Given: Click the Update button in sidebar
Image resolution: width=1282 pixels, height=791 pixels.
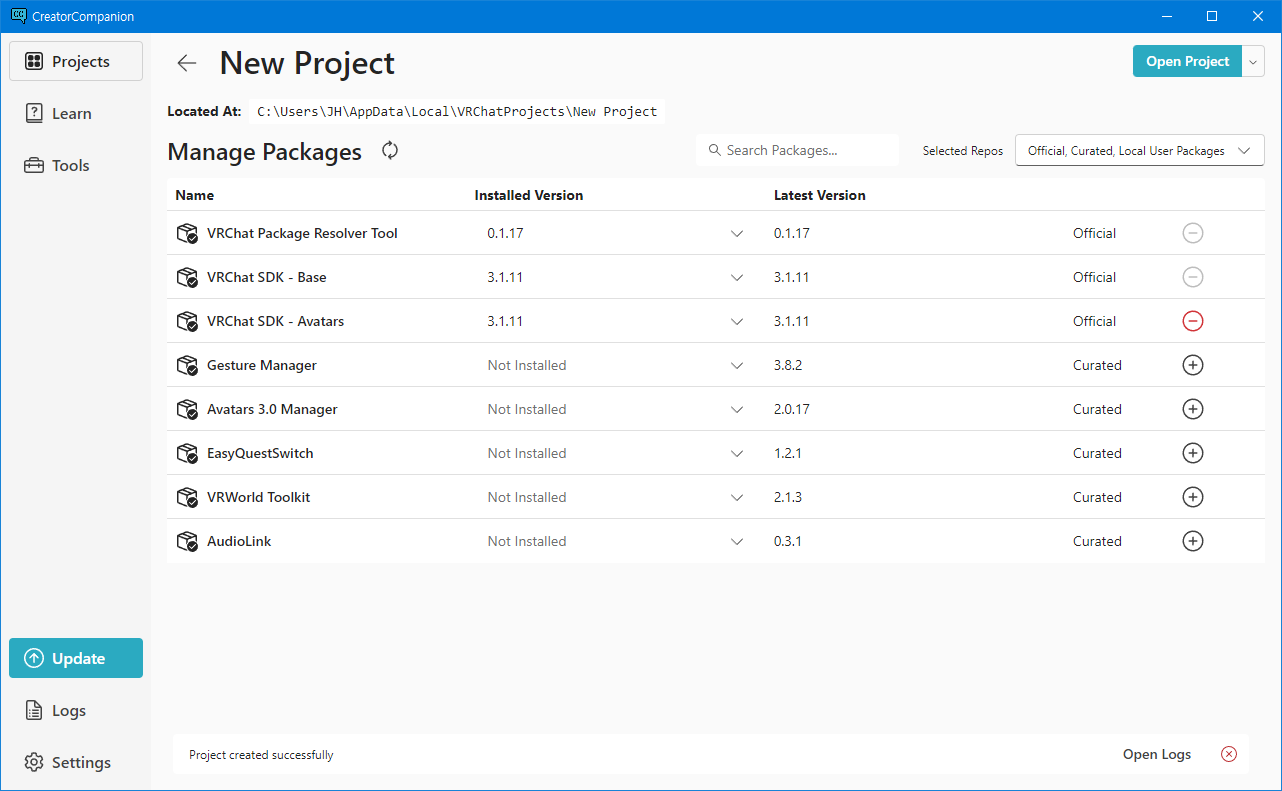Looking at the screenshot, I should (76, 658).
